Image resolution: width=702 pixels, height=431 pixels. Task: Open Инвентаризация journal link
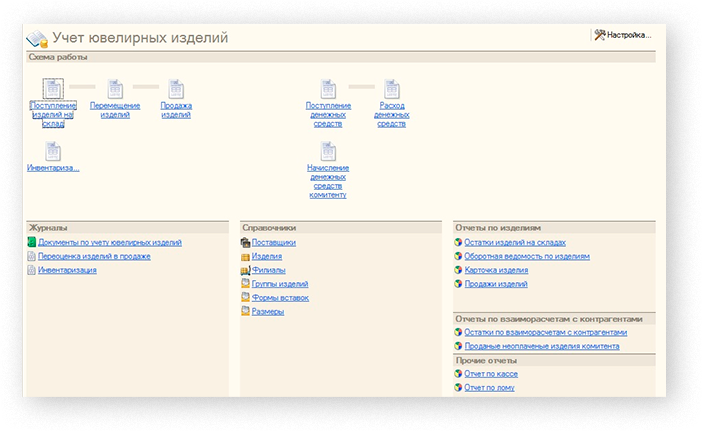pos(67,270)
